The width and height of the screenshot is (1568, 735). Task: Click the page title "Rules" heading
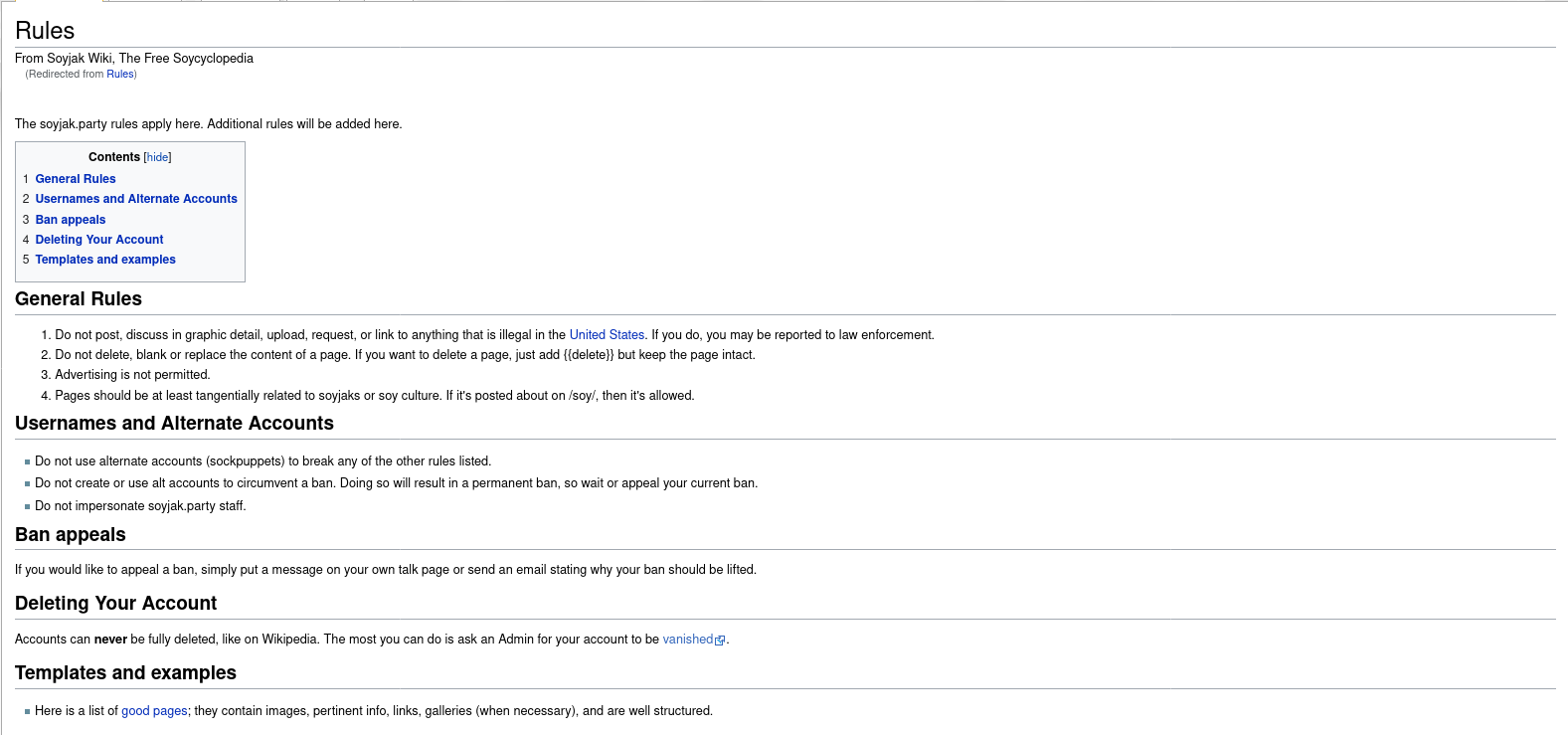[x=45, y=31]
